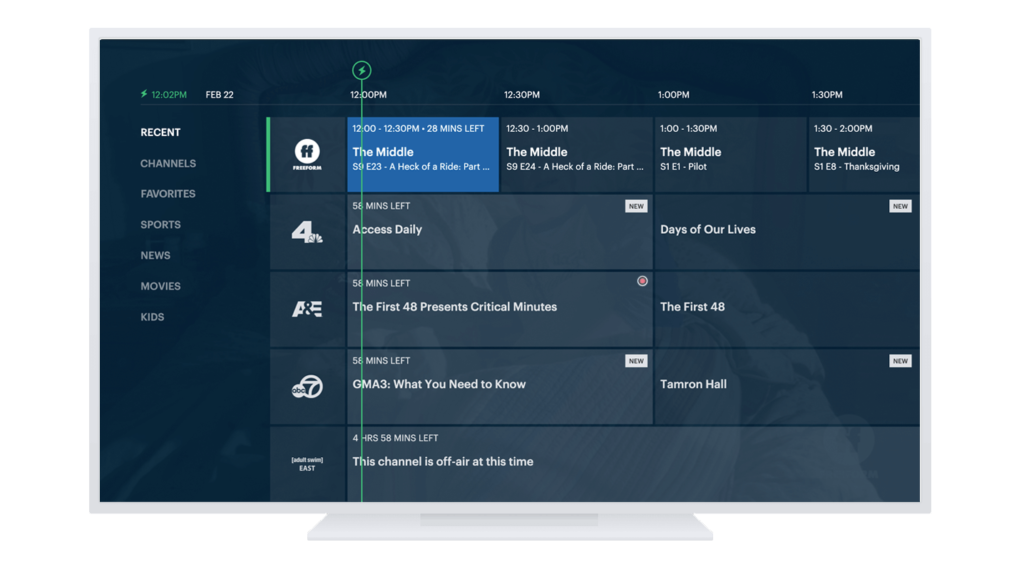The height and width of the screenshot is (567, 1024).
Task: Switch to the Channels category
Action: [168, 164]
